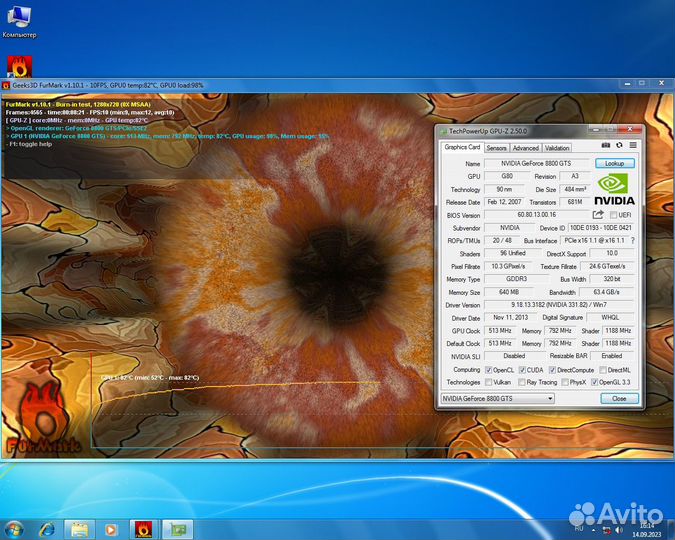675x540 pixels.
Task: Click the bus interface question mark
Action: tap(632, 240)
